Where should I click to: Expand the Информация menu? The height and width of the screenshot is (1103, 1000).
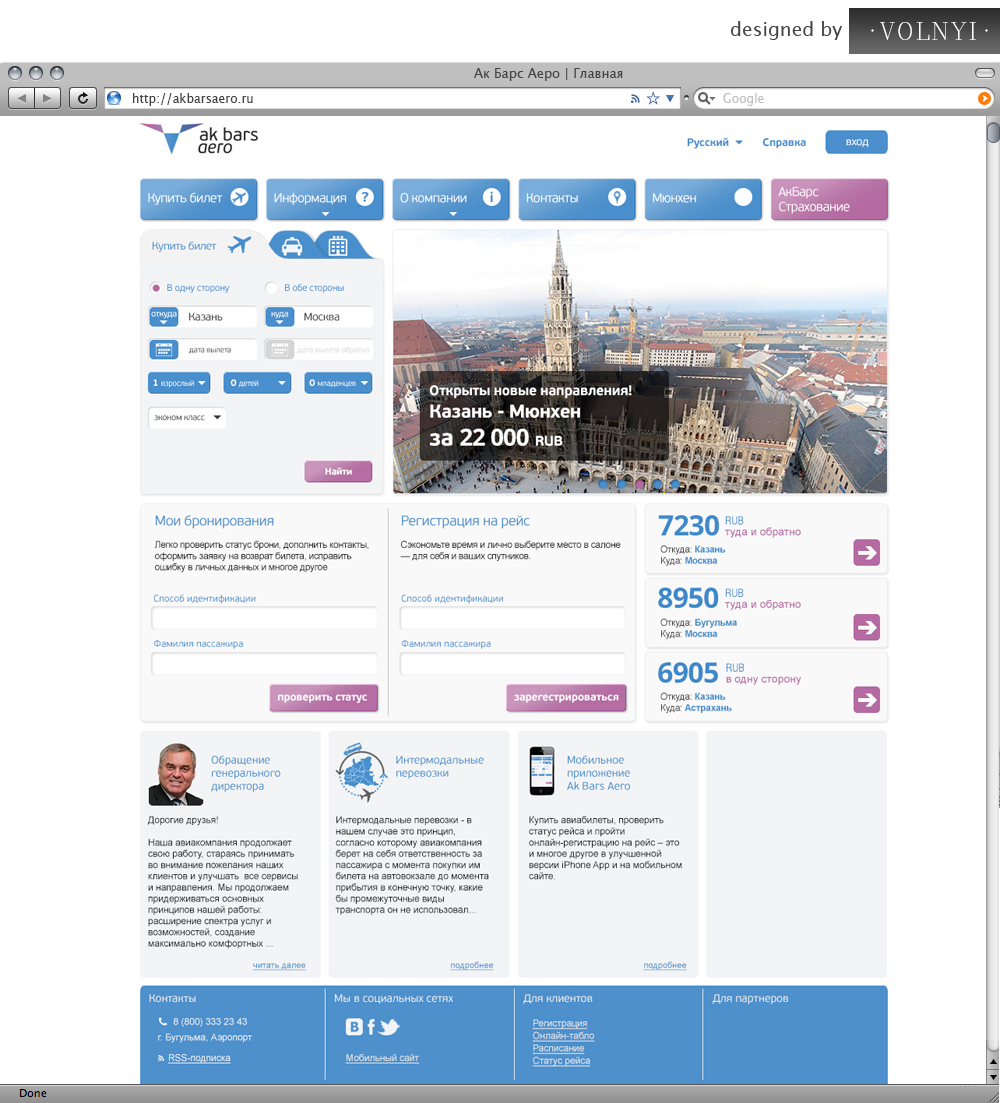point(325,199)
